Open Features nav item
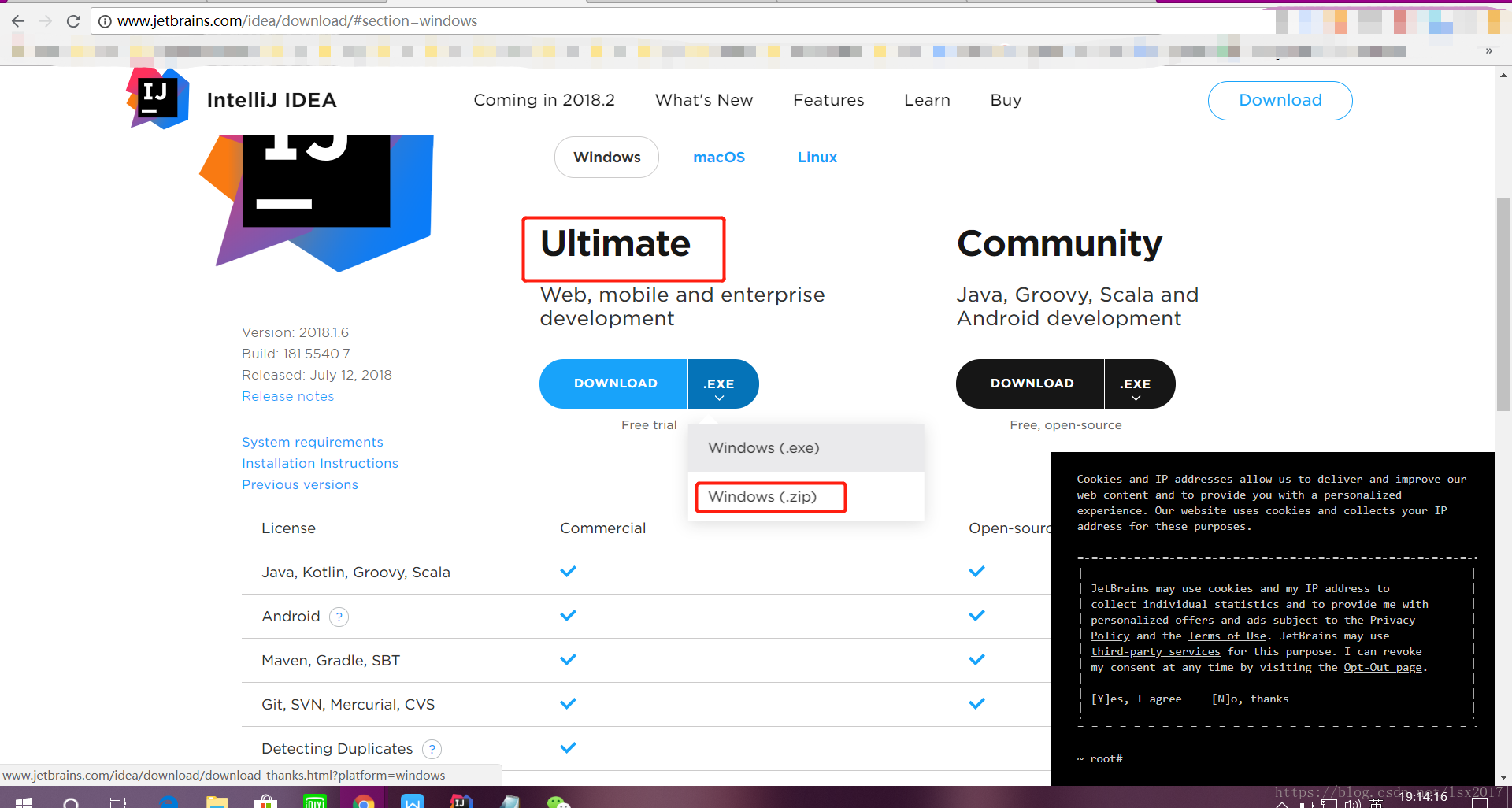1512x808 pixels. [828, 100]
